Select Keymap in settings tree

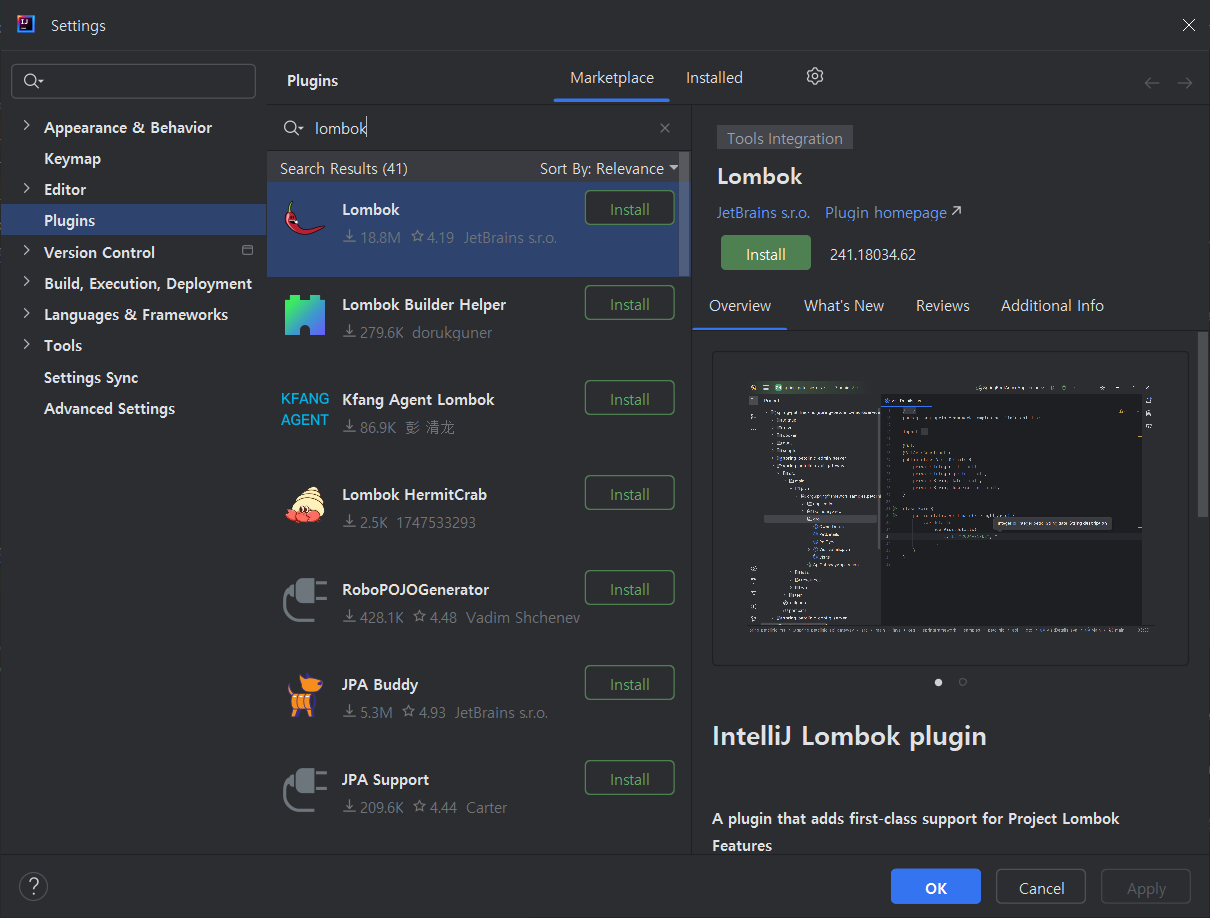pos(72,158)
